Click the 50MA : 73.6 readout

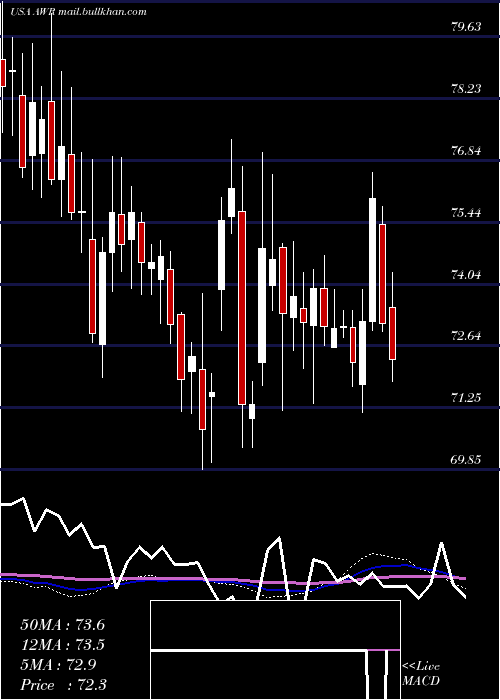tap(62, 625)
